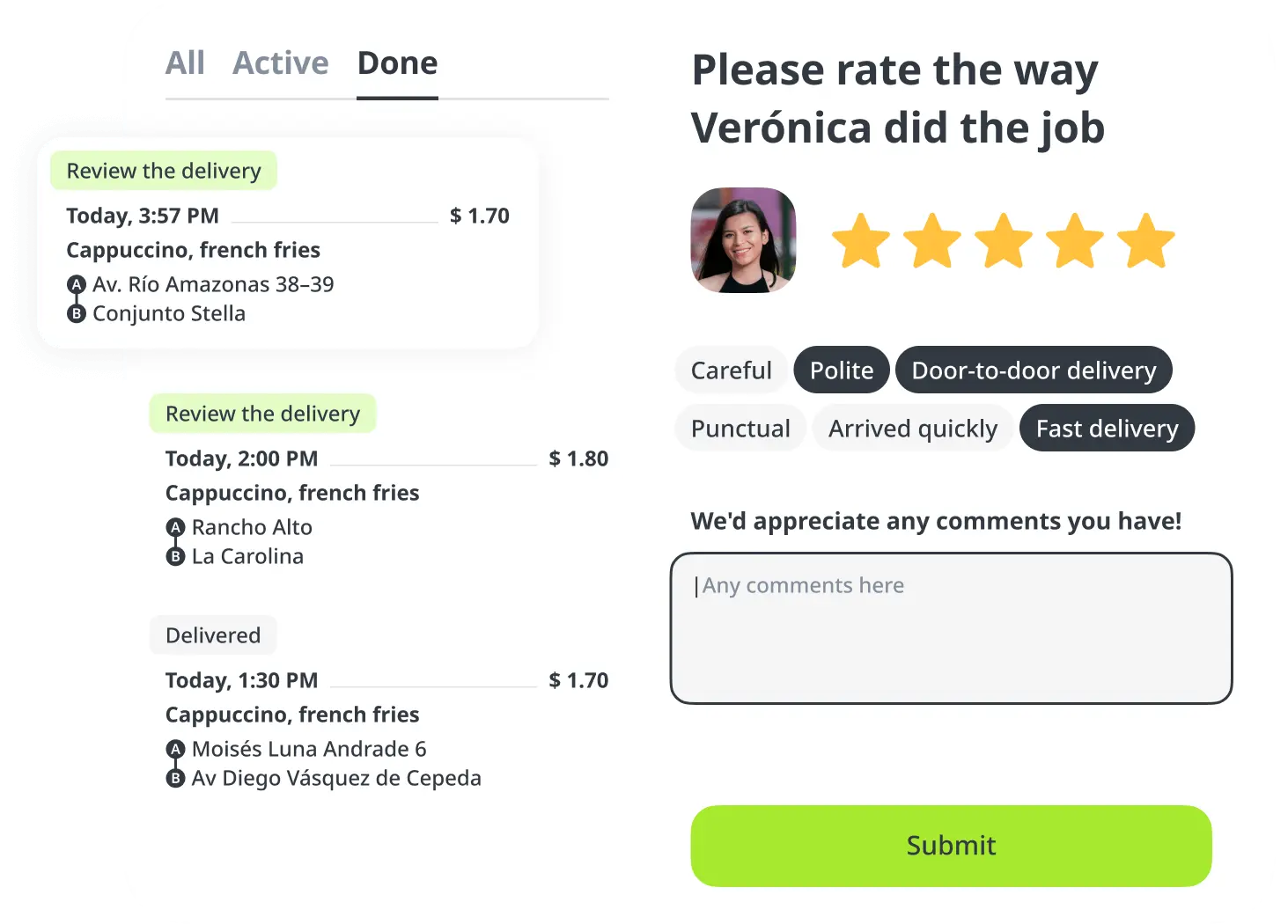Give a five-star rating
Screen dimensions: 1288x924
(1145, 240)
